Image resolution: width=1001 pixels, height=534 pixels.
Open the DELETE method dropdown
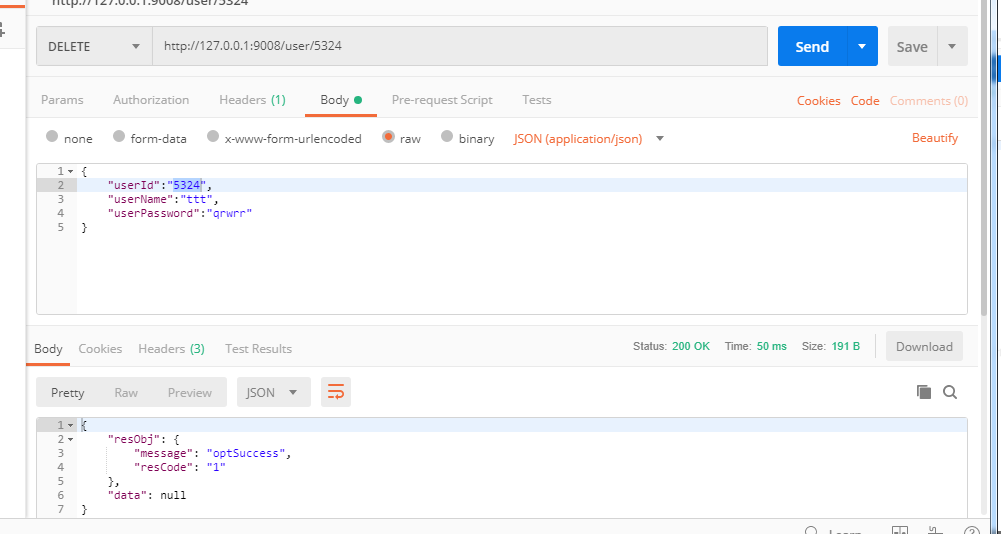click(94, 46)
